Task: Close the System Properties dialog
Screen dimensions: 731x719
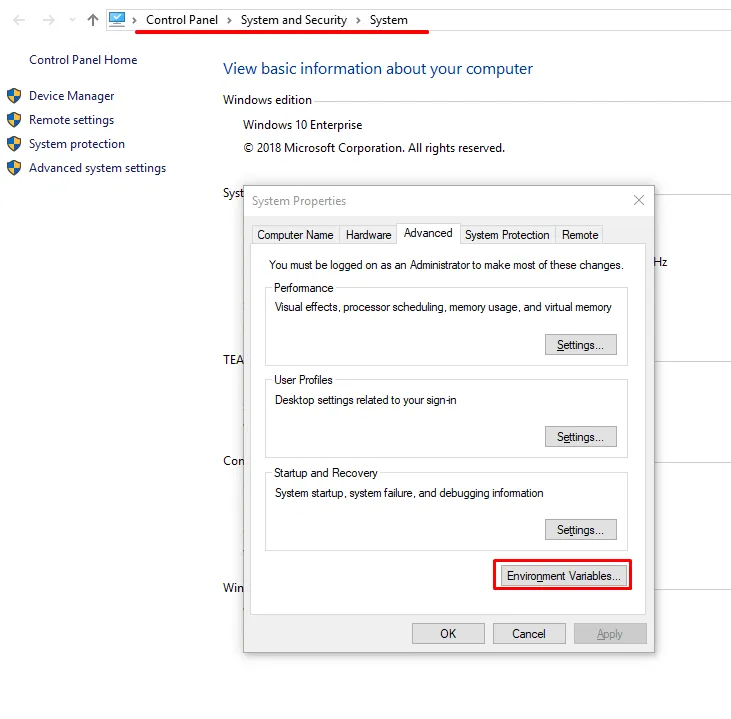Action: point(639,200)
